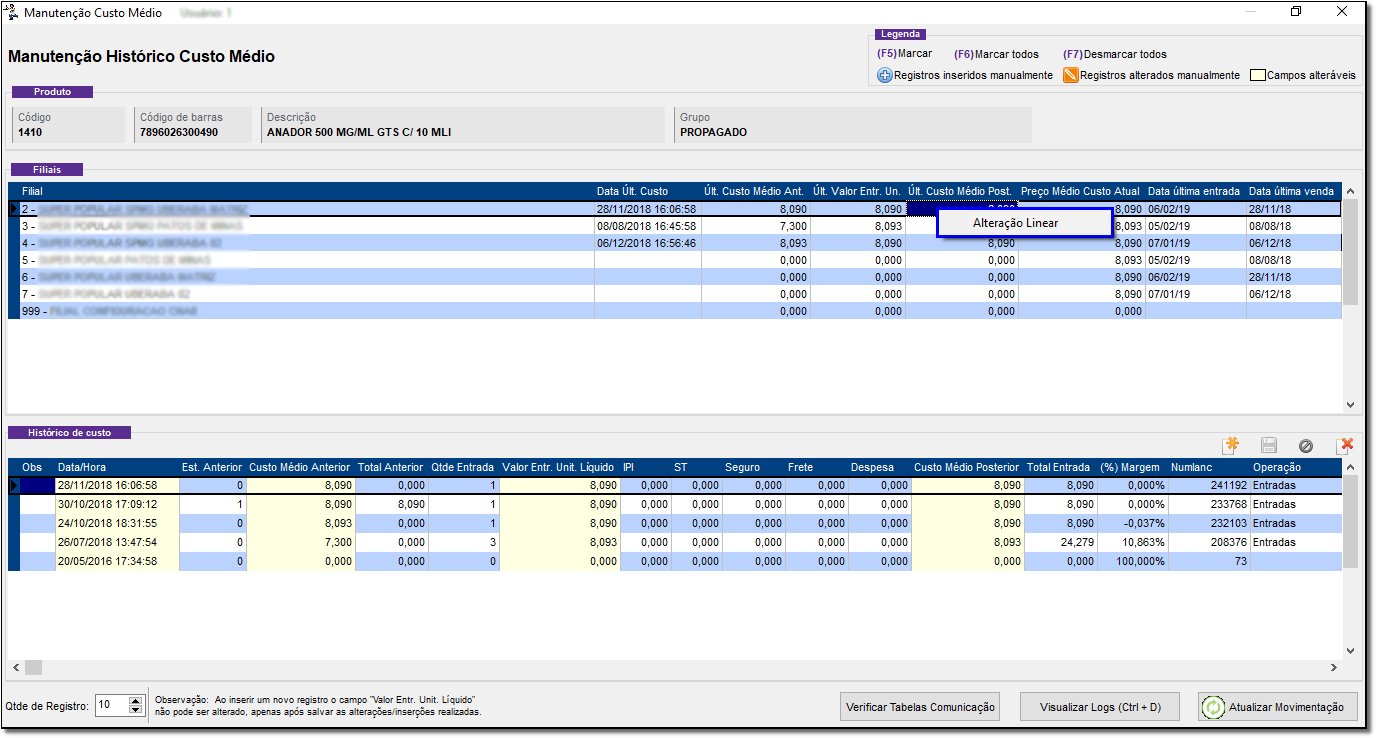Click the orange pencil legend icon
The height and width of the screenshot is (738, 1376).
coord(1070,76)
